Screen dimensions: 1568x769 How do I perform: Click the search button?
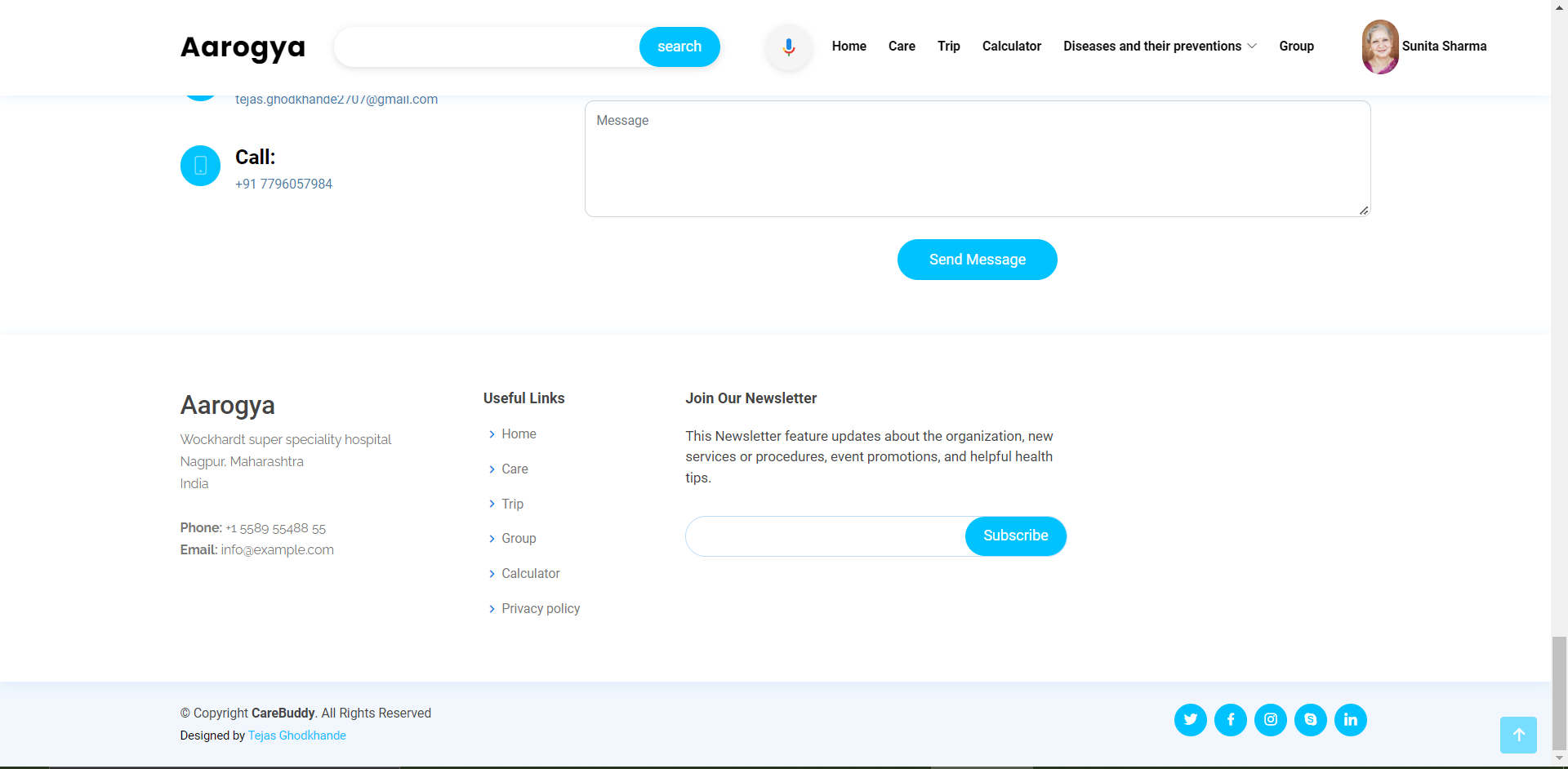(679, 47)
